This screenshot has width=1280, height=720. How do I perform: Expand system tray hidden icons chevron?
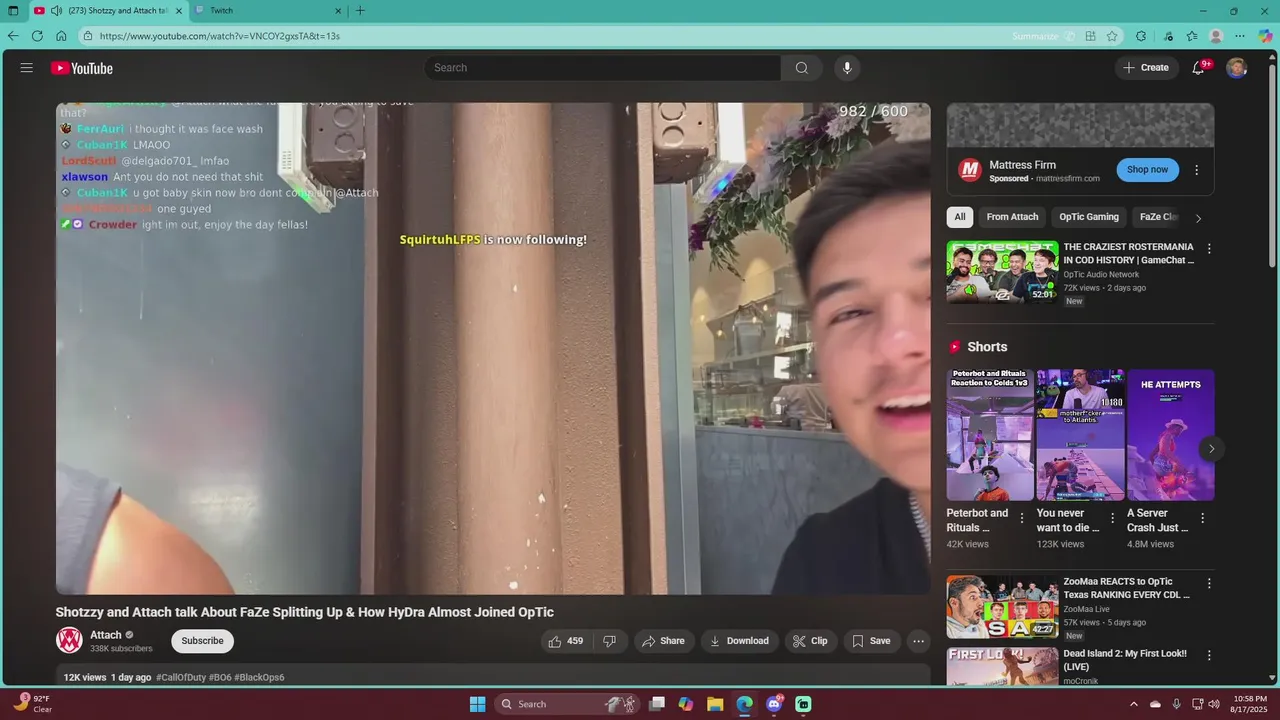(1134, 704)
